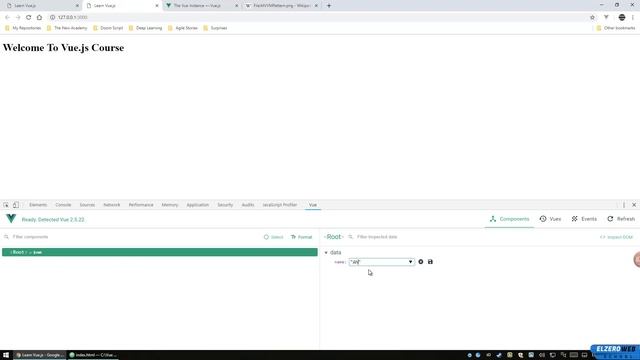Image resolution: width=640 pixels, height=360 pixels.
Task: Open the Vue devtools extension icon in toolbar
Action: coord(606,17)
